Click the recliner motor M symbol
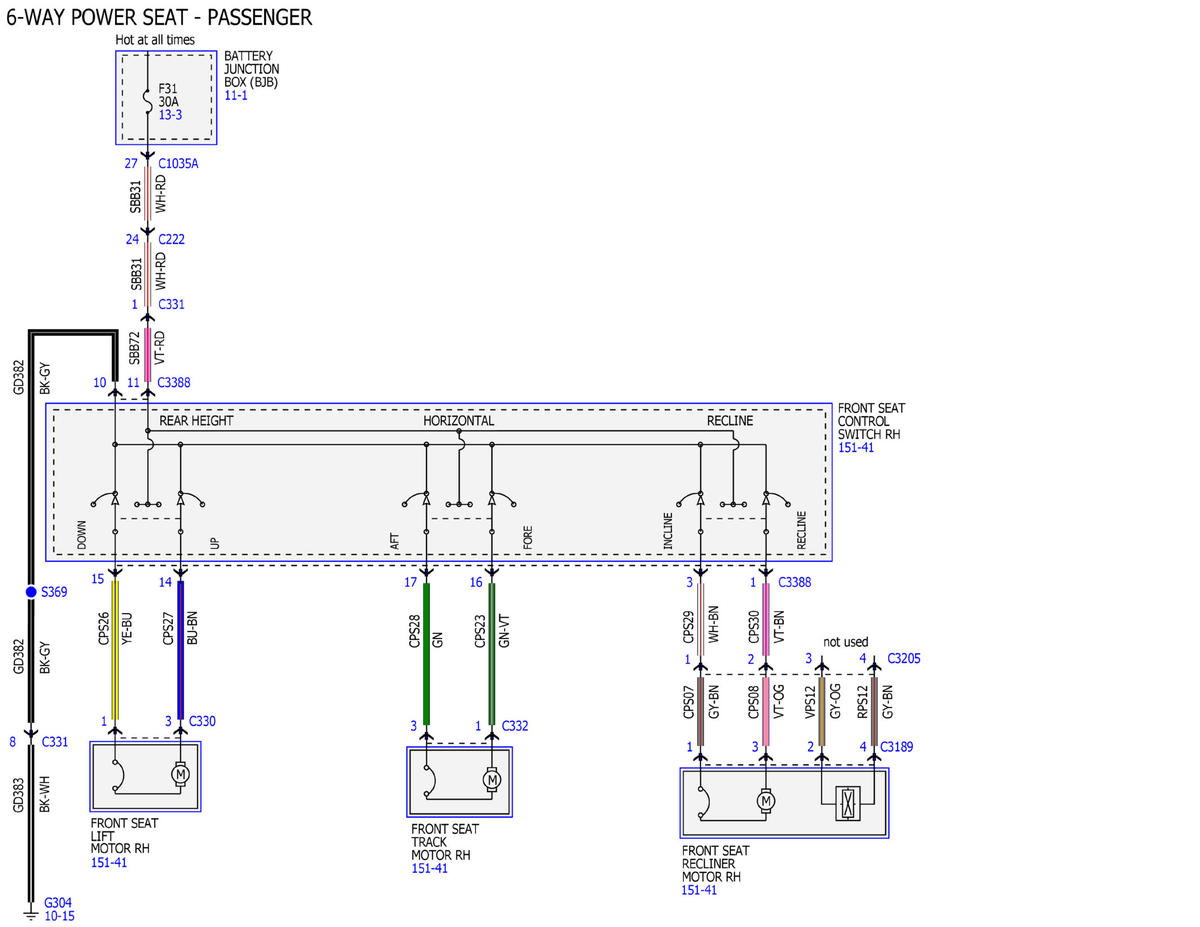The width and height of the screenshot is (1200, 927). click(766, 800)
